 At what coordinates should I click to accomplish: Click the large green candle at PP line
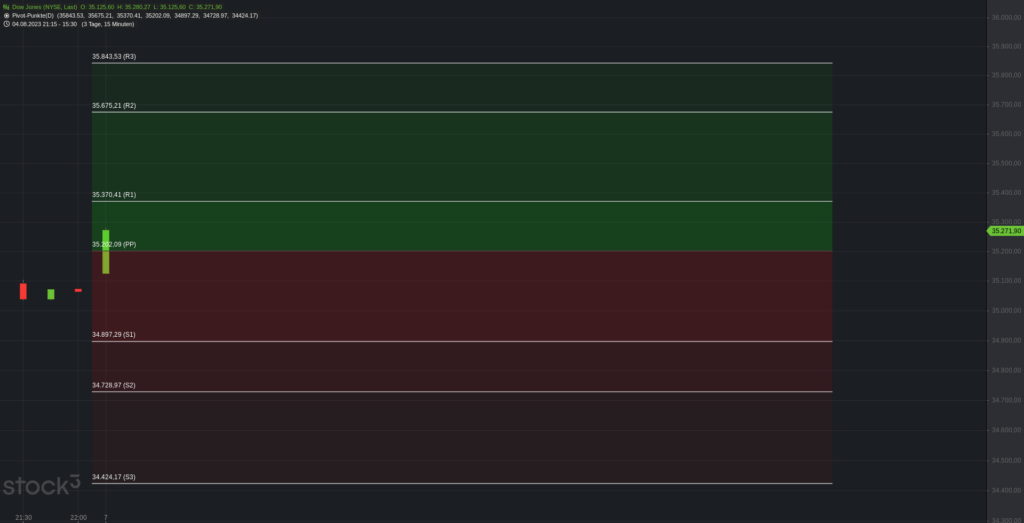pyautogui.click(x=106, y=251)
